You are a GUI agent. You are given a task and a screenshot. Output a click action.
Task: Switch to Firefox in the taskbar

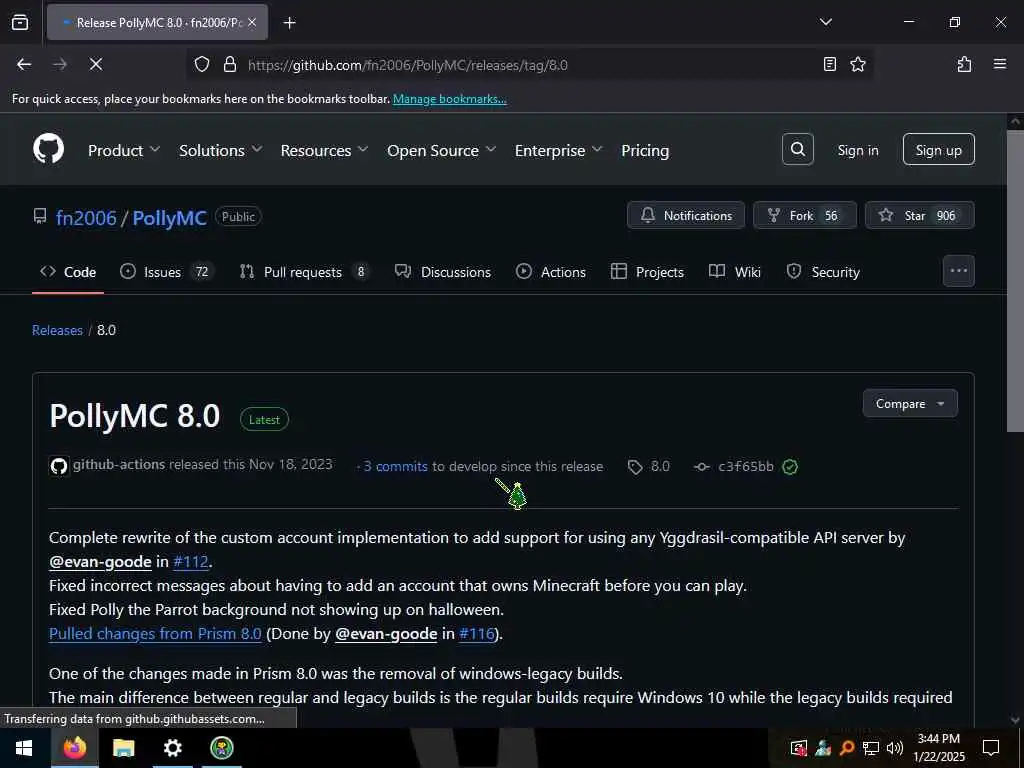click(x=74, y=748)
